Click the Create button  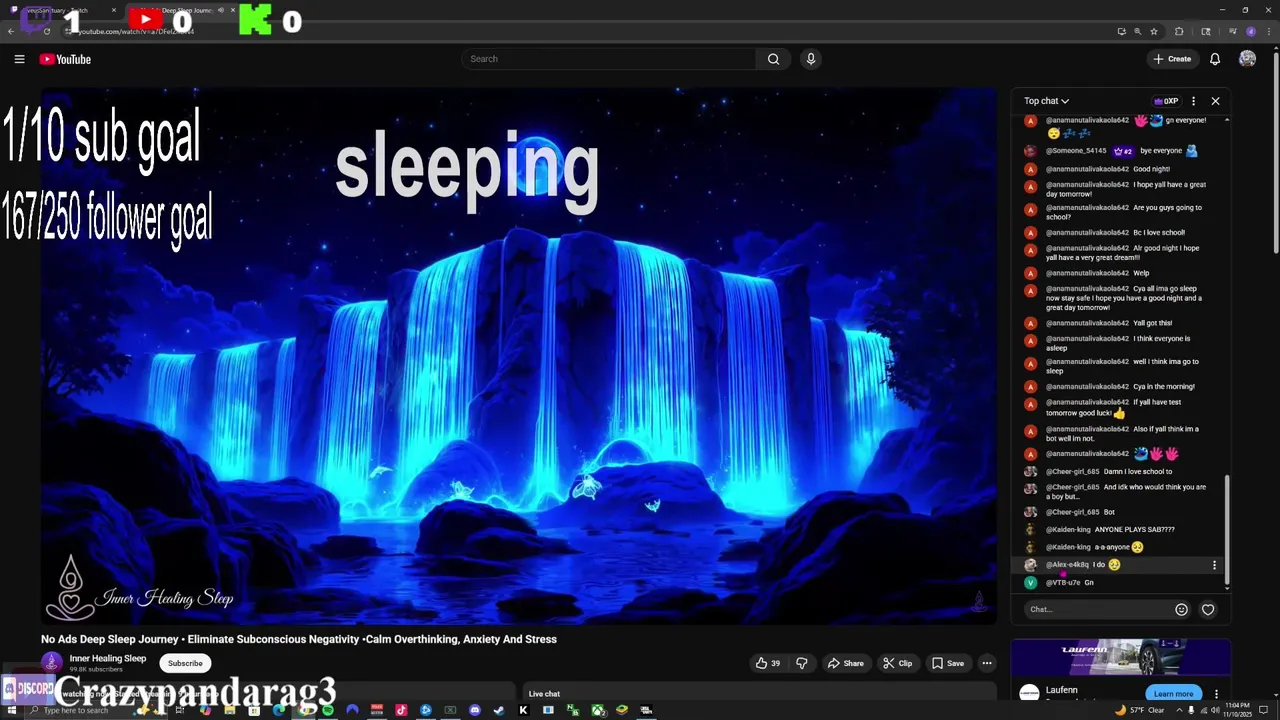[1172, 59]
